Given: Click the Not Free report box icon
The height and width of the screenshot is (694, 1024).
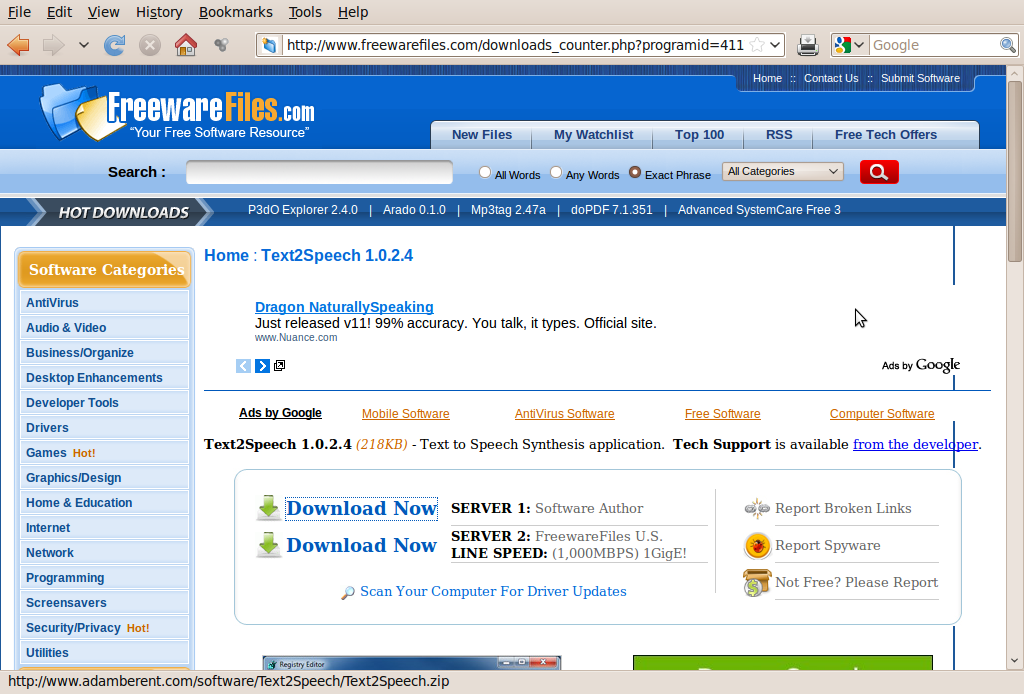Looking at the screenshot, I should (x=756, y=582).
